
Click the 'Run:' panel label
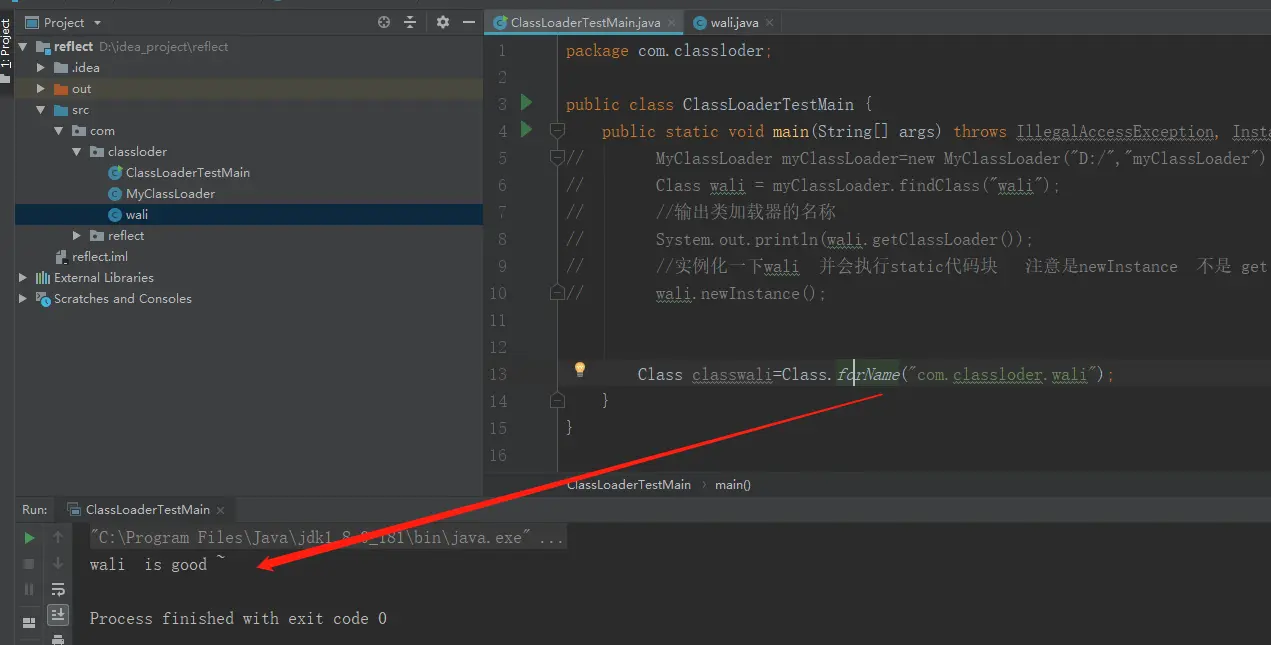pos(35,509)
